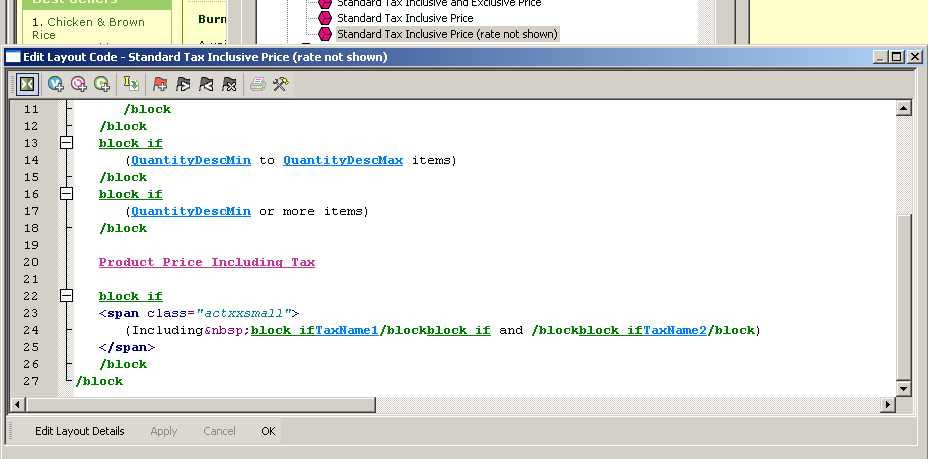Click the Edit Layout Details button
The width and height of the screenshot is (928, 459).
tap(80, 431)
